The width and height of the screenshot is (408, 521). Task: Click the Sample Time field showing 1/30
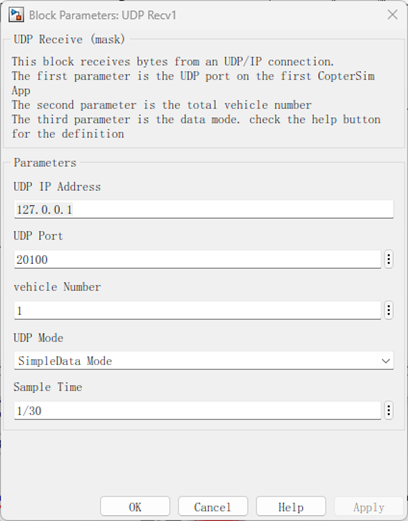tap(197, 411)
